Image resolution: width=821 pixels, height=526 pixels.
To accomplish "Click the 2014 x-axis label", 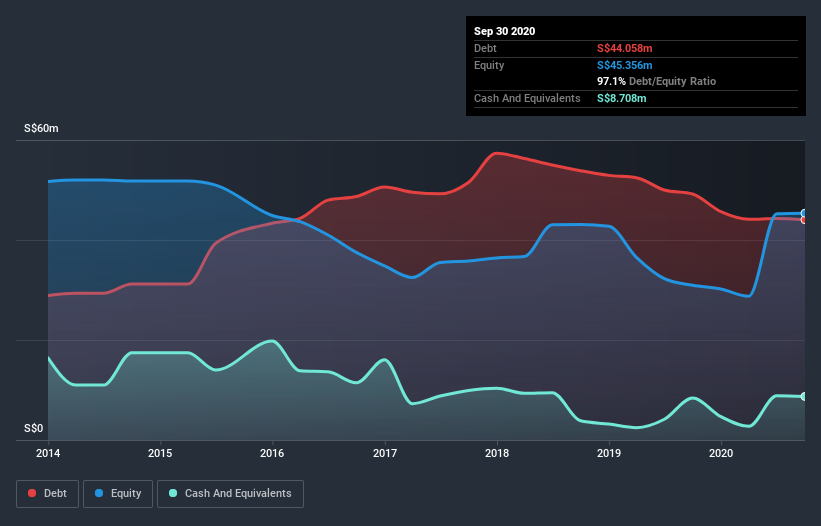I will 48,453.
